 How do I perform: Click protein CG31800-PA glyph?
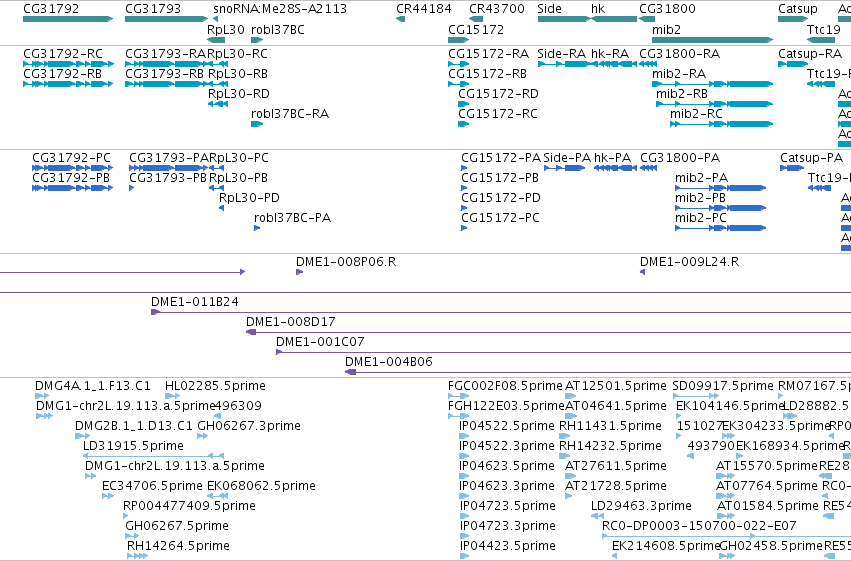click(649, 168)
